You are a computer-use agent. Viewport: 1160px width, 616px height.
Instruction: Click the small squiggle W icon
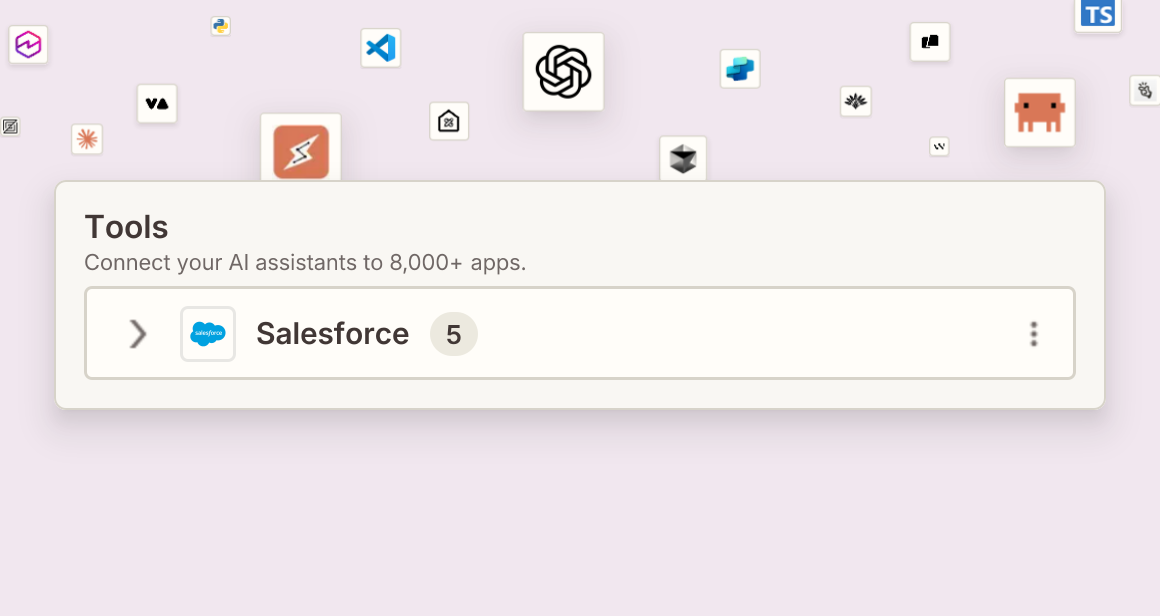939,146
